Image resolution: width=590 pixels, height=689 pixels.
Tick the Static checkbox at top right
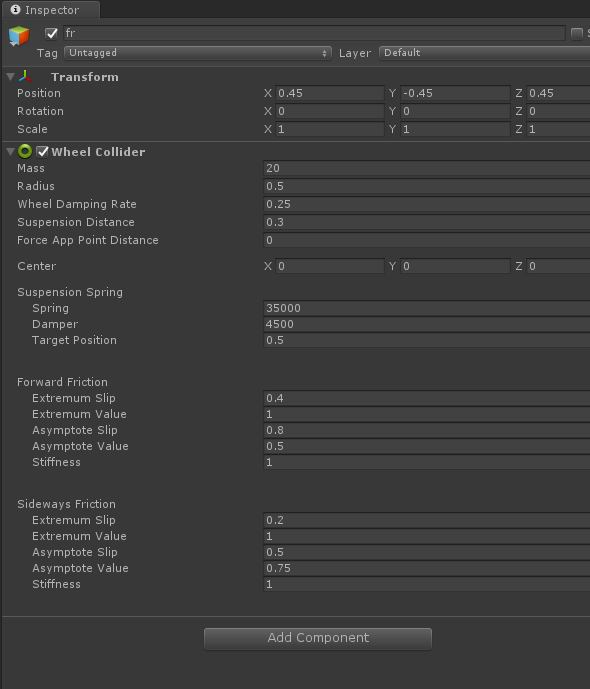576,33
